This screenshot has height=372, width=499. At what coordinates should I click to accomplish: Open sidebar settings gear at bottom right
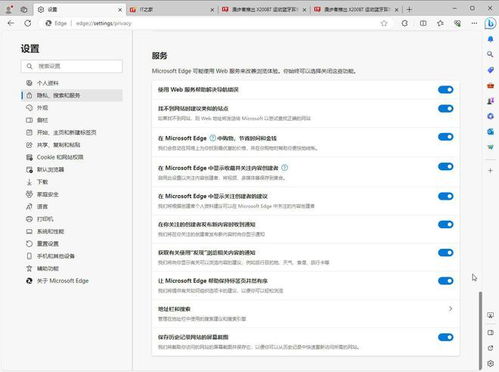(x=490, y=363)
